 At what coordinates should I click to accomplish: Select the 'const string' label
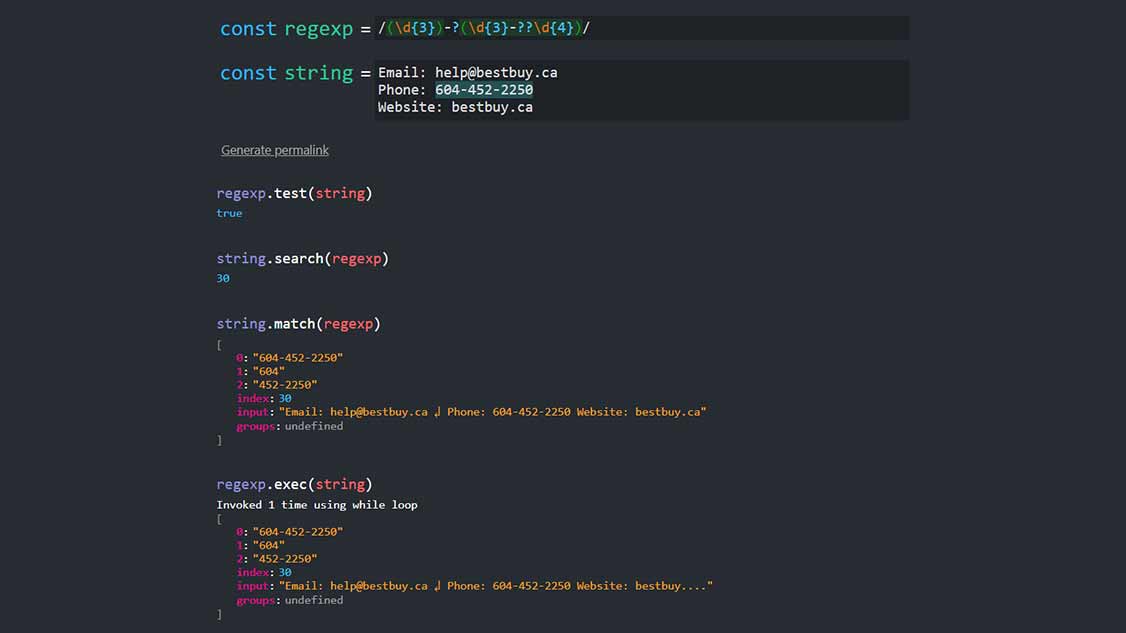(286, 73)
